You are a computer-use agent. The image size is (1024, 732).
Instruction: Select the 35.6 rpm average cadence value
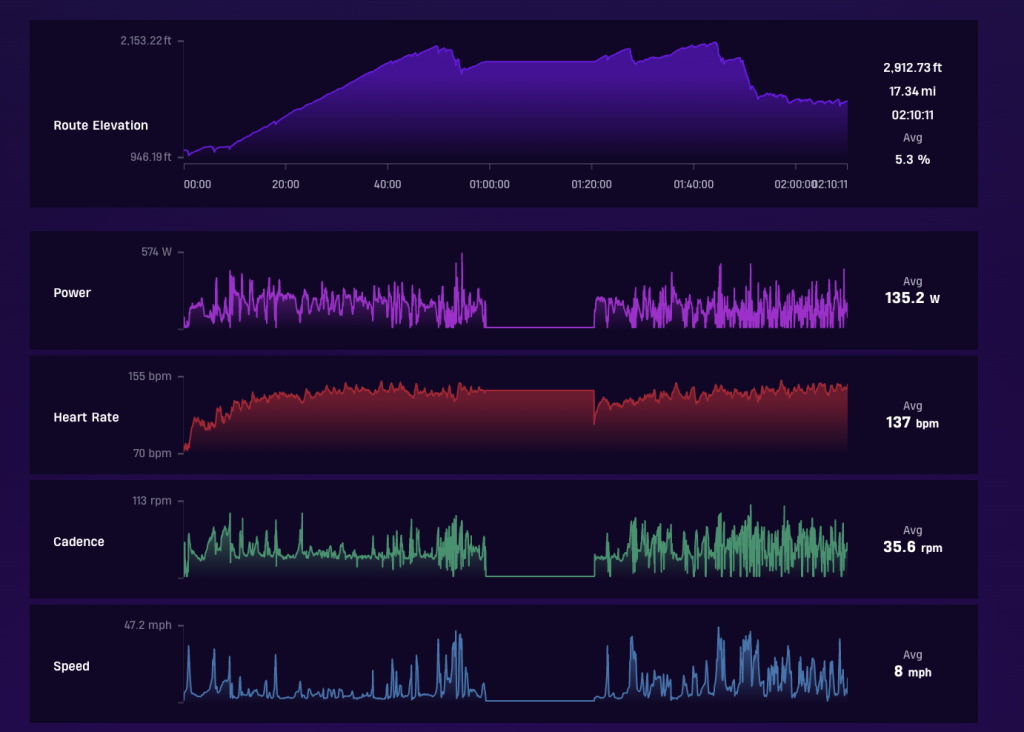912,547
